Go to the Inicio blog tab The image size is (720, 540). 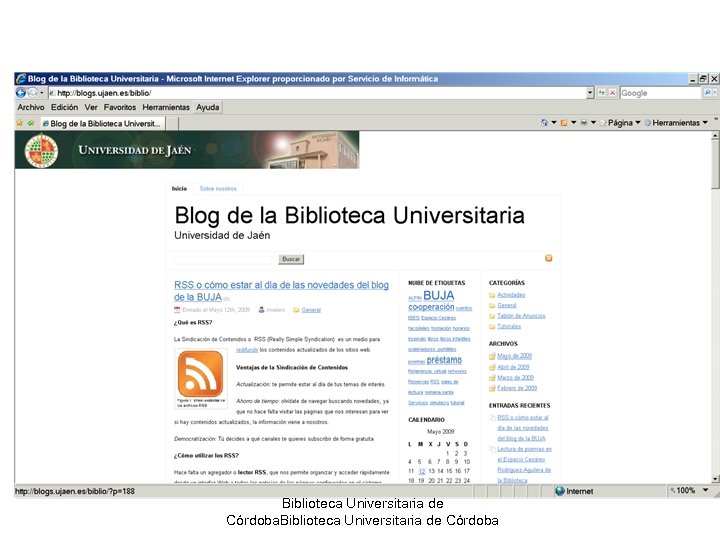pyautogui.click(x=180, y=189)
